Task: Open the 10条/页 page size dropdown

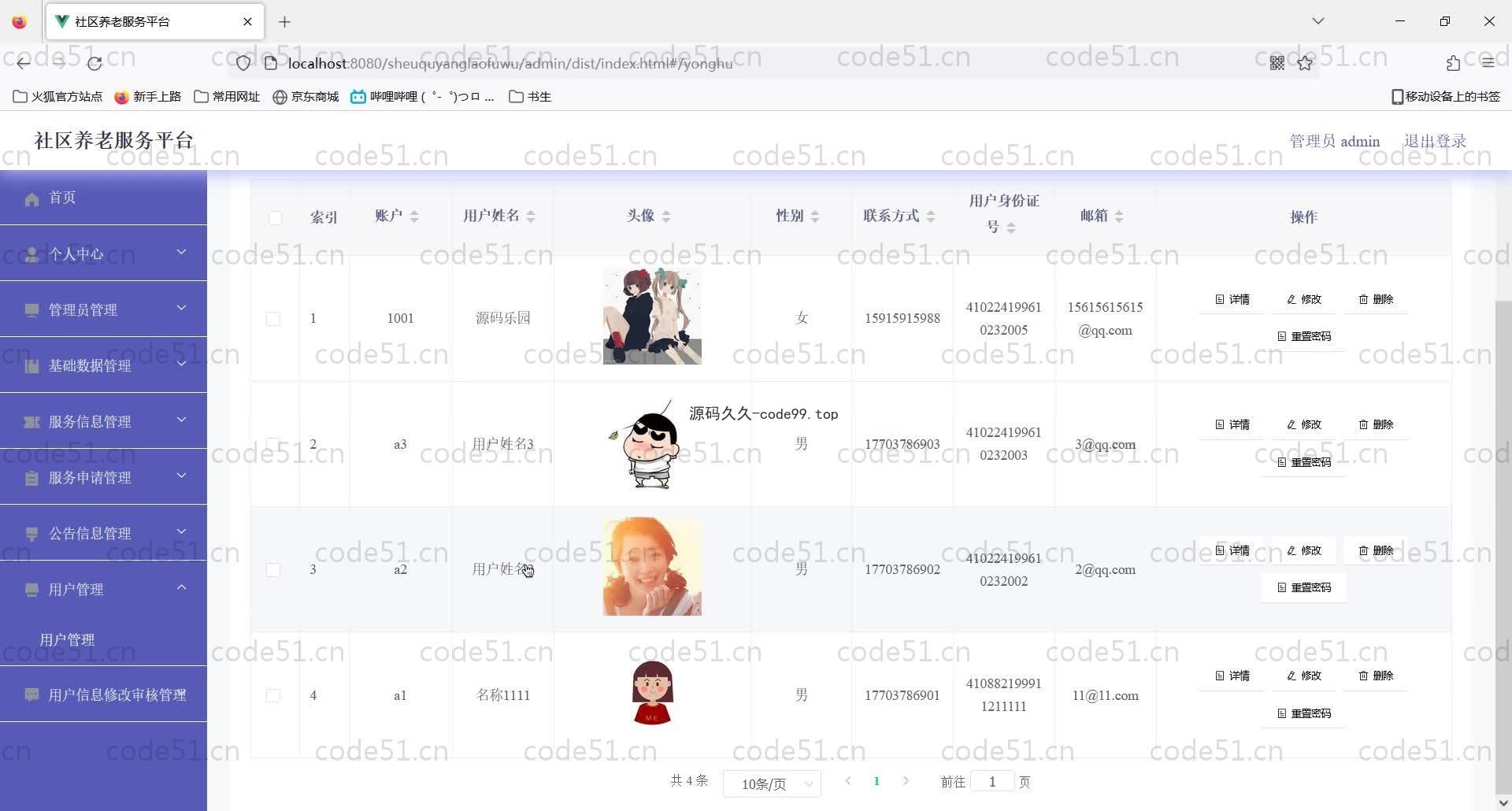Action: coord(772,783)
